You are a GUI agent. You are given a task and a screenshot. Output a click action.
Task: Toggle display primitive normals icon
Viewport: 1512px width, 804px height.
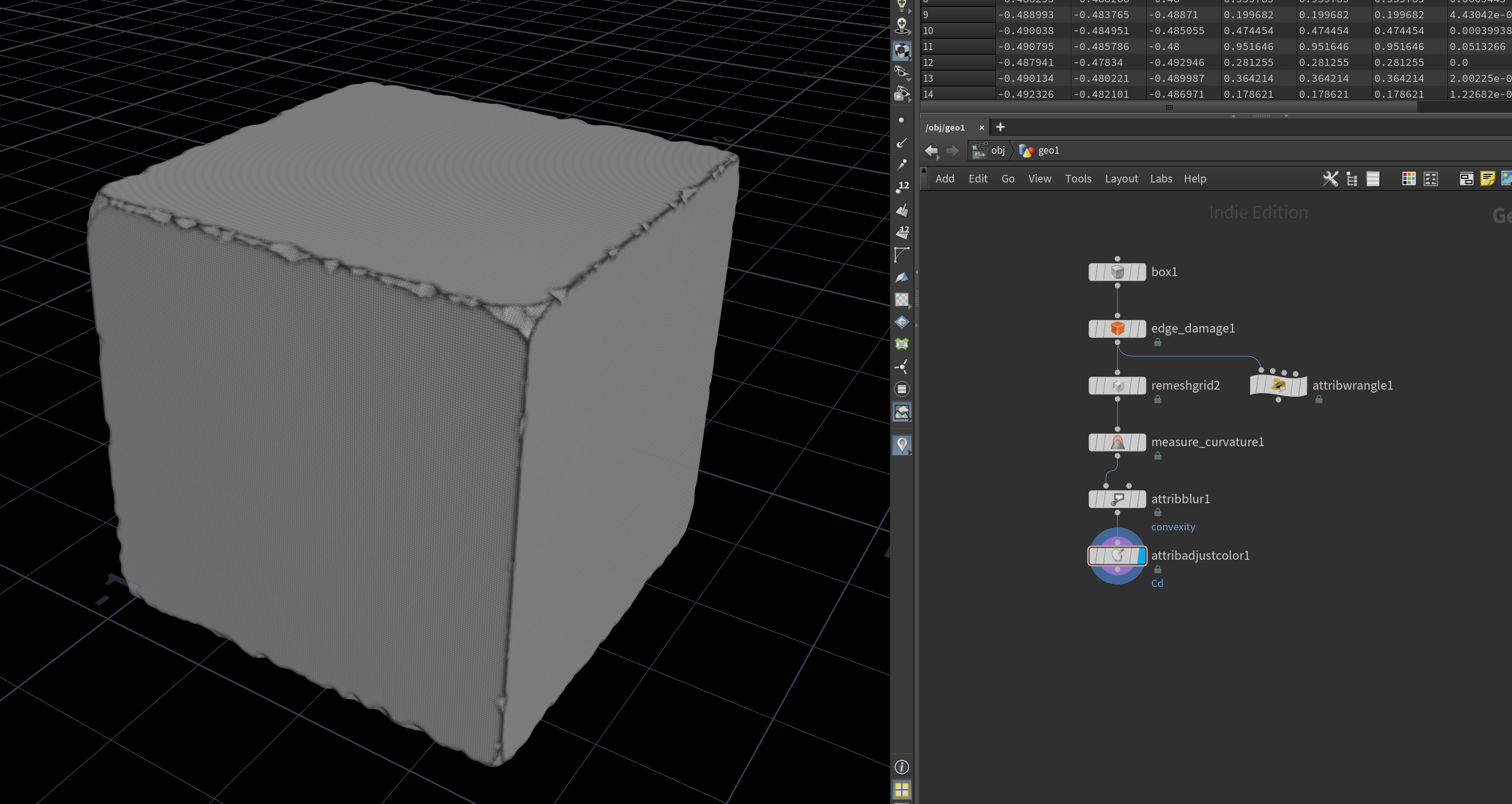[x=901, y=210]
